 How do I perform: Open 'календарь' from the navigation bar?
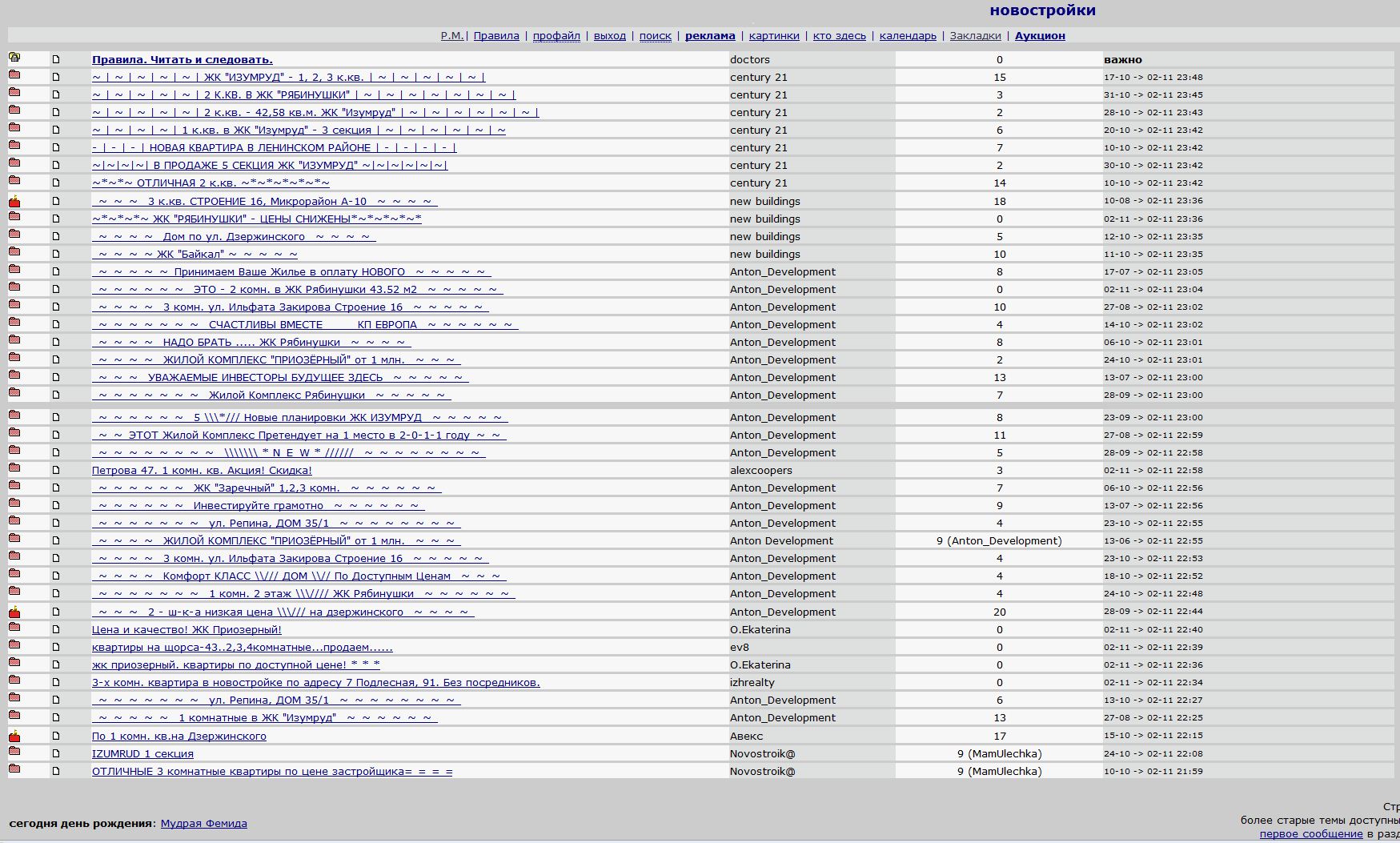tap(908, 36)
